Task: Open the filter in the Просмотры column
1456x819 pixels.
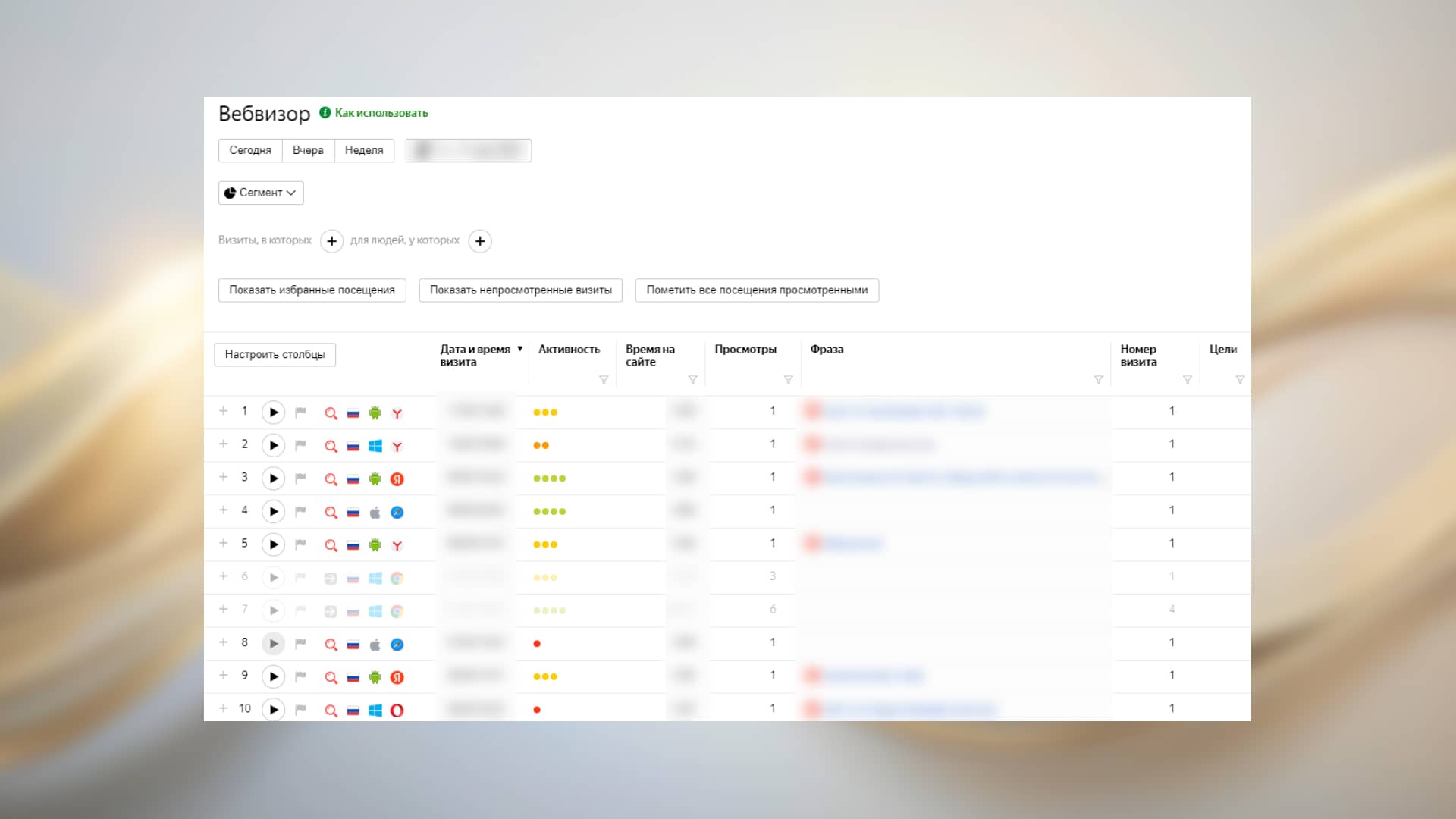Action: point(788,380)
